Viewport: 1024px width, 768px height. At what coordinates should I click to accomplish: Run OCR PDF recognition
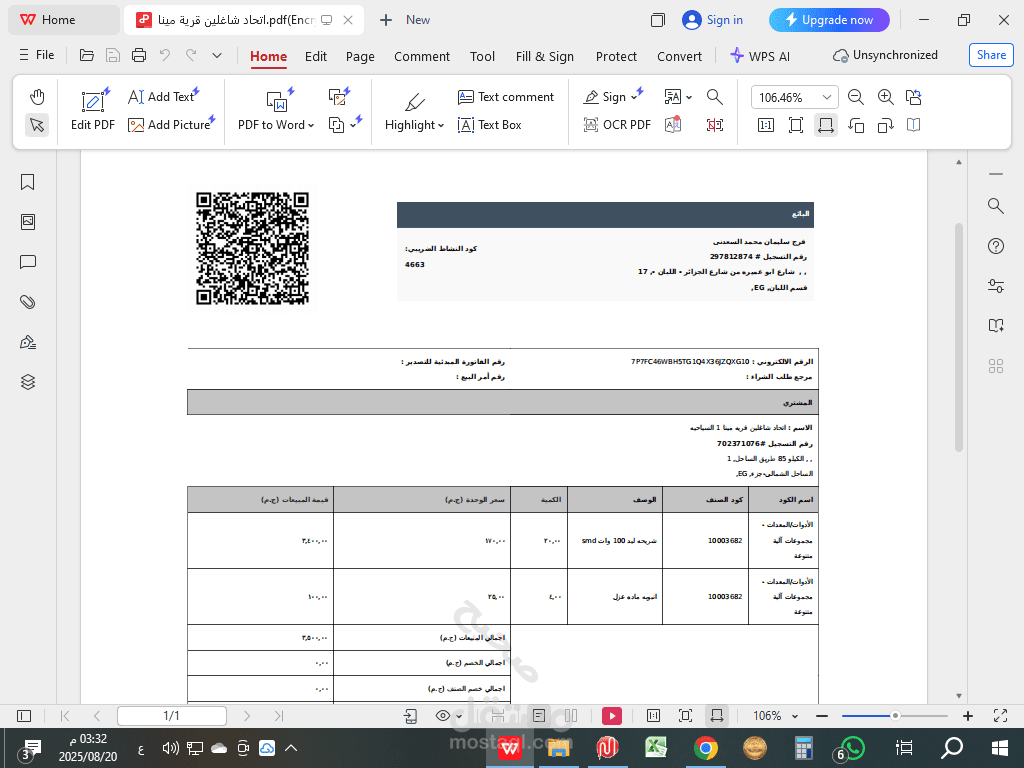(x=617, y=125)
